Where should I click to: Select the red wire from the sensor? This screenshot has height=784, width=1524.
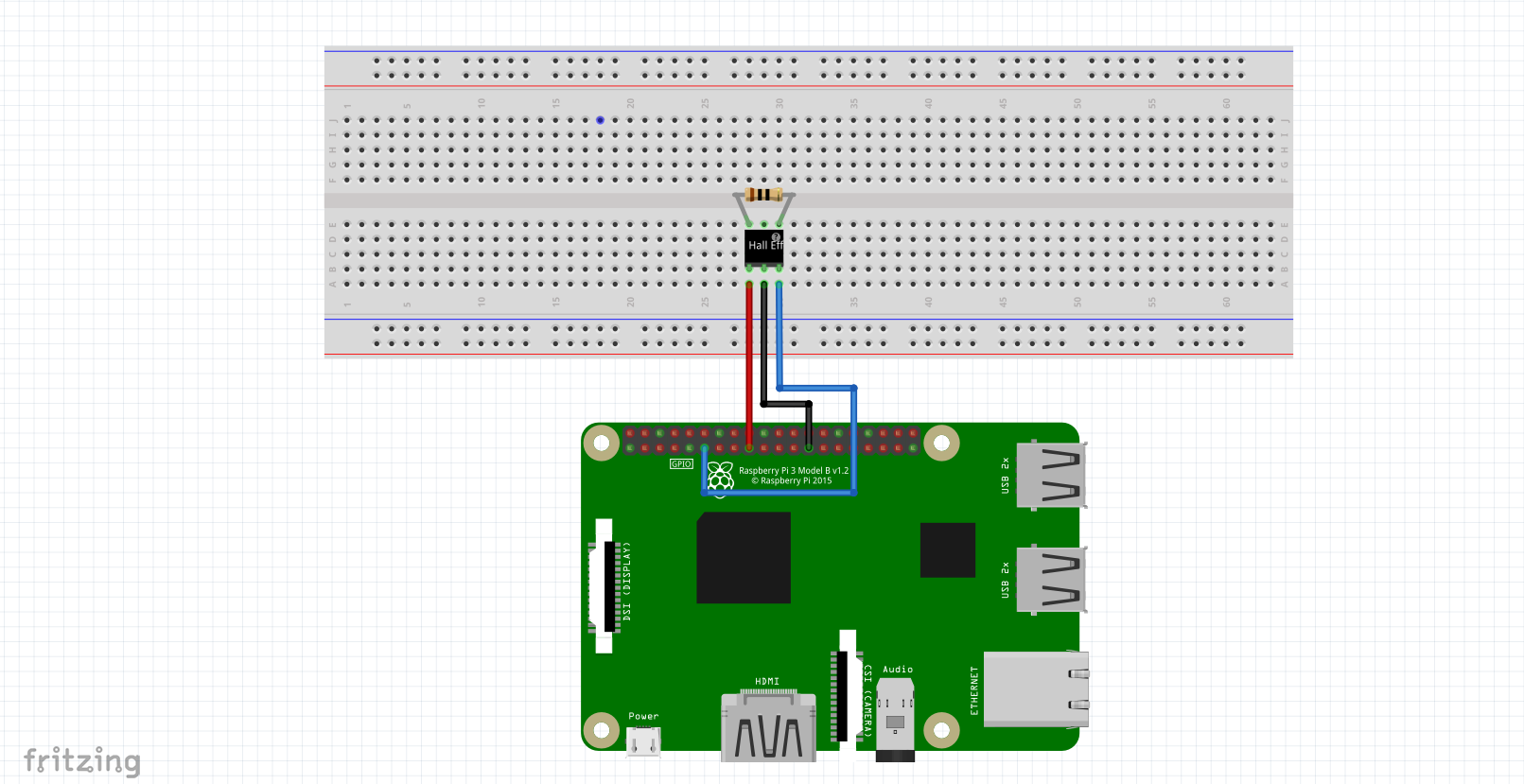point(749,364)
